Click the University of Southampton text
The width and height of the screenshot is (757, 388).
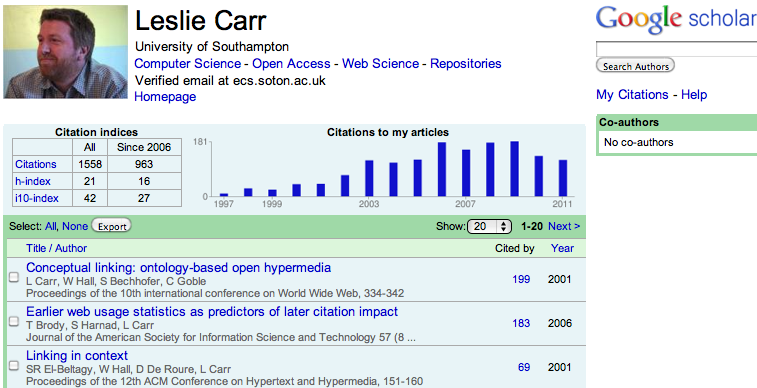(212, 47)
